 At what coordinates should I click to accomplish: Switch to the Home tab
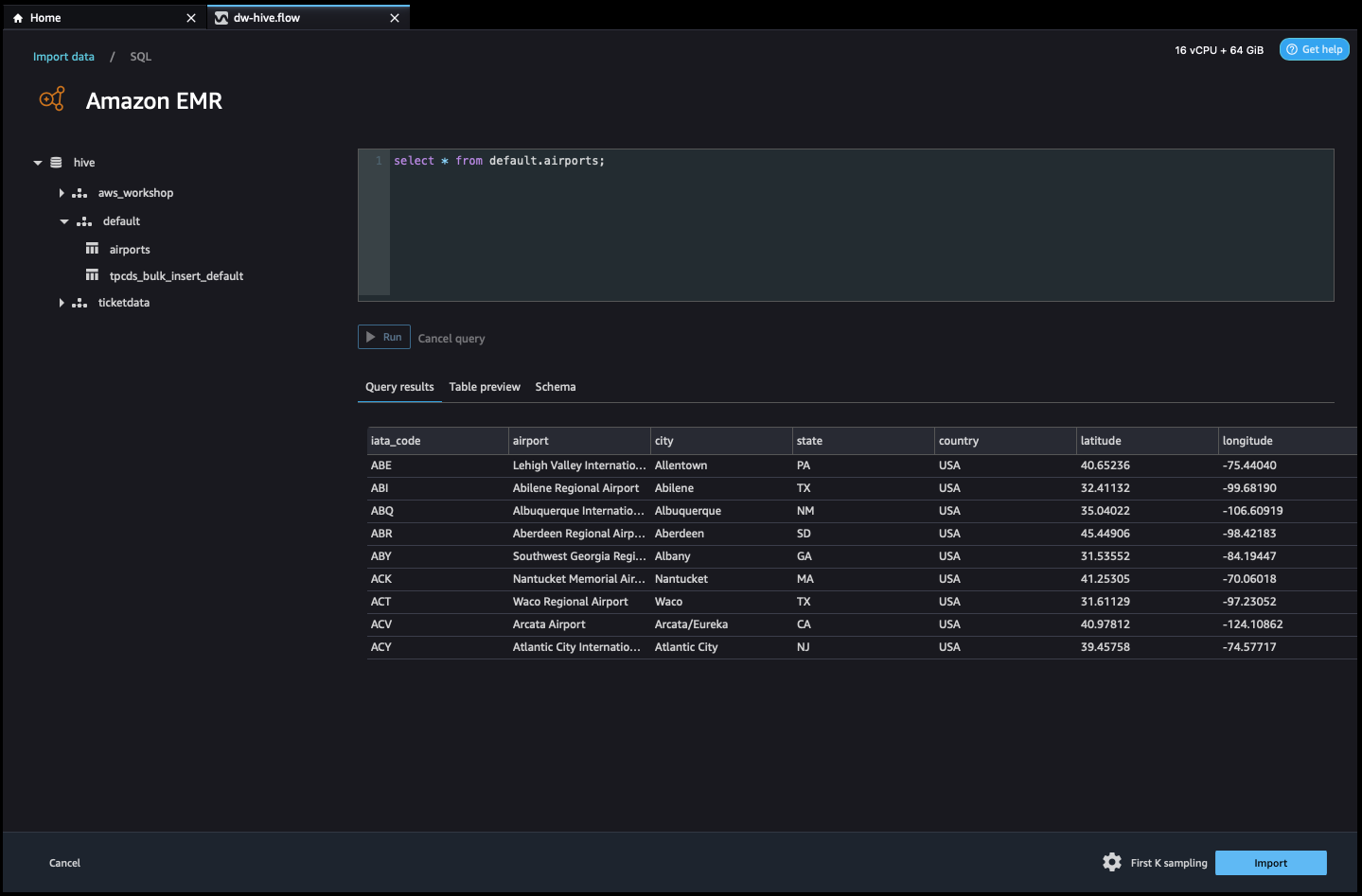pos(104,18)
